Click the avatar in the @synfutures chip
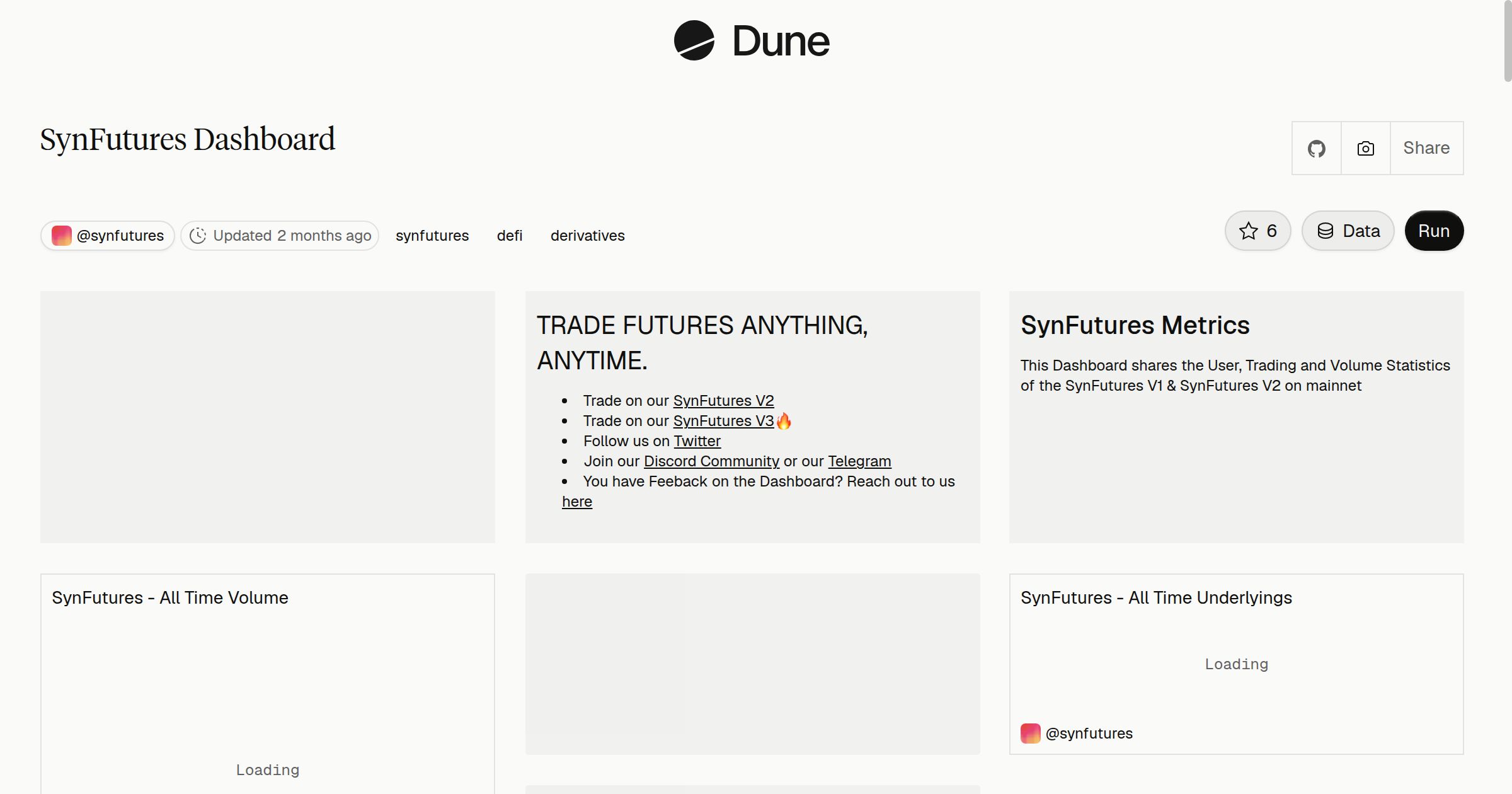Image resolution: width=1512 pixels, height=794 pixels. (x=61, y=236)
